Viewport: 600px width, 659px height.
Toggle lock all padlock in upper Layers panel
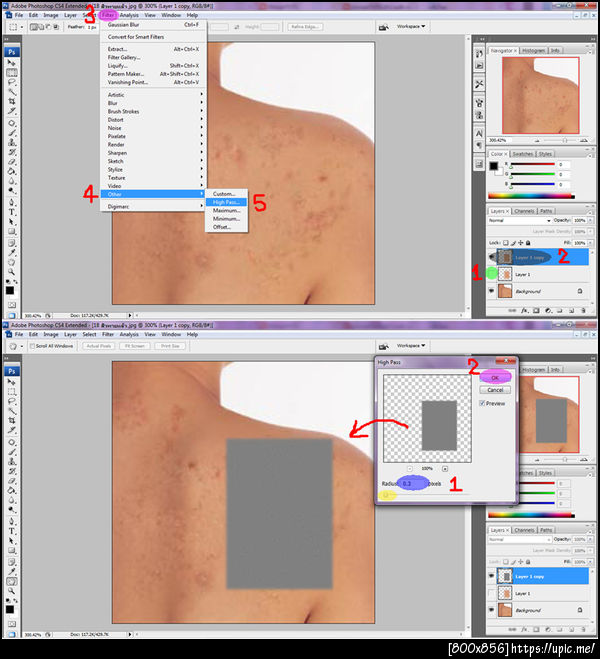pyautogui.click(x=528, y=243)
